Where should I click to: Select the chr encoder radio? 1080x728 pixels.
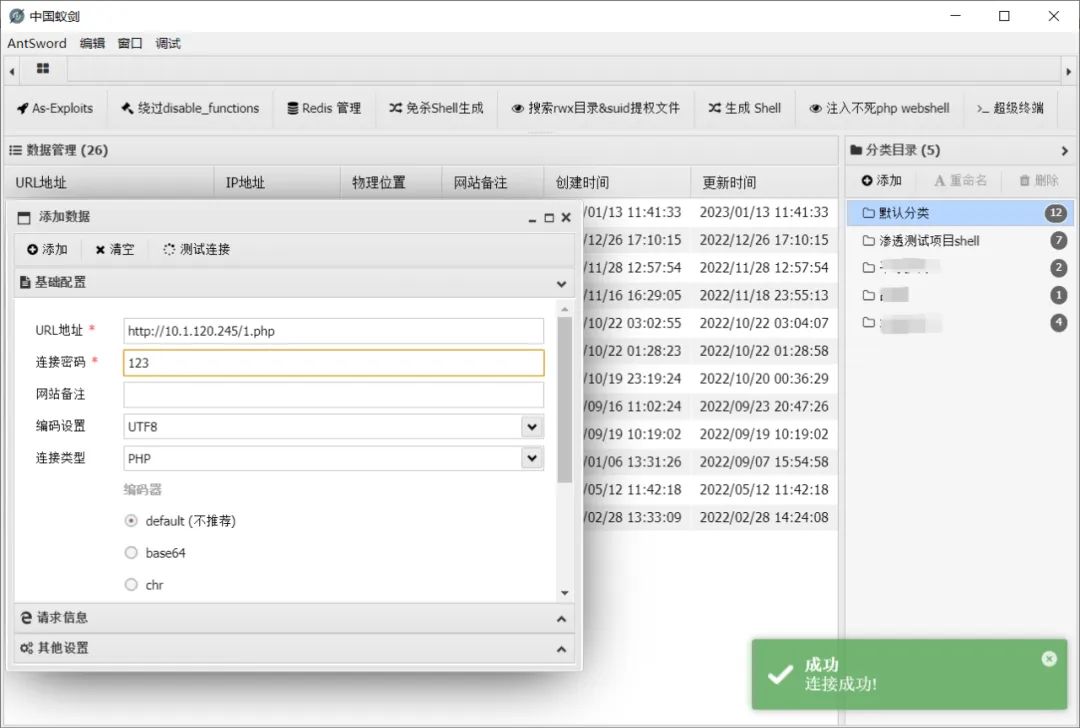coord(131,584)
